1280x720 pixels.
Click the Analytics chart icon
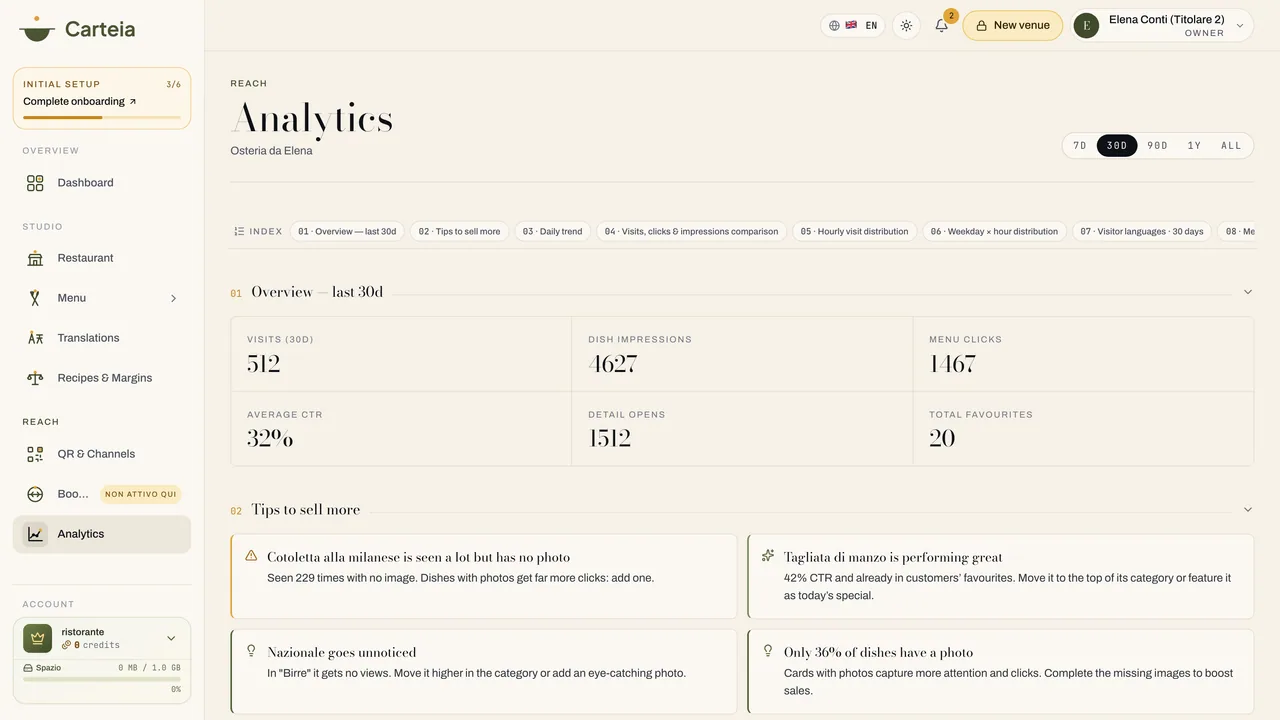click(35, 534)
